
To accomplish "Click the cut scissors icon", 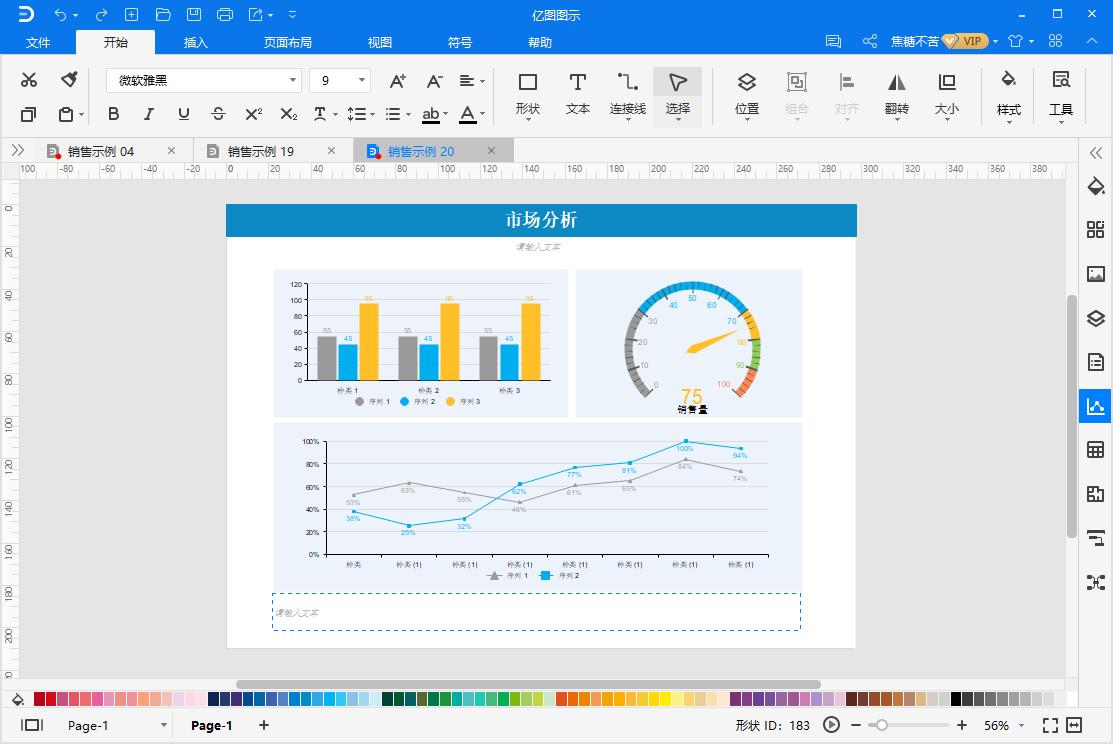I will (x=29, y=80).
